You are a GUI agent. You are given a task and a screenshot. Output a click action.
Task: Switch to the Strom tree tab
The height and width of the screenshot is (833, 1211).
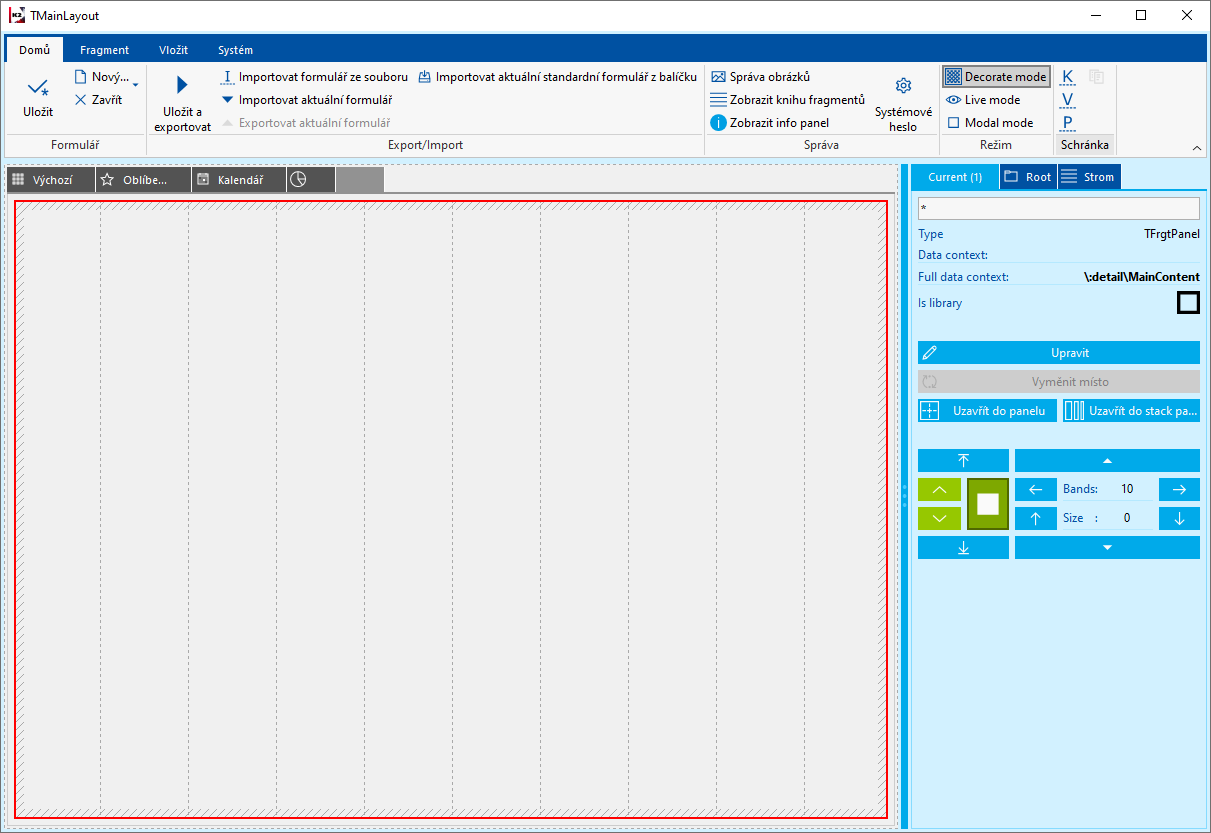[x=1088, y=177]
